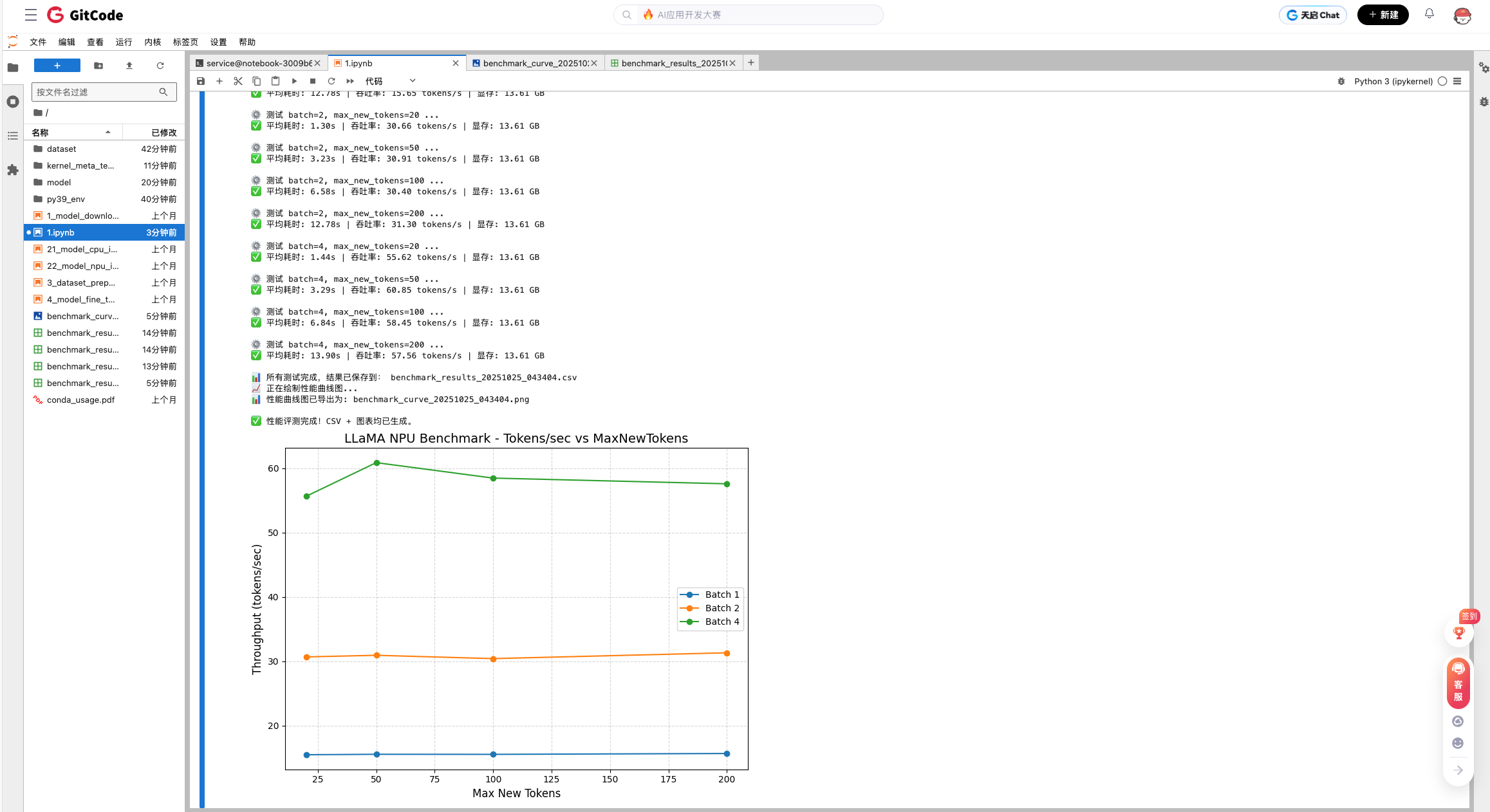
Task: Toggle name column sort order in the file browser
Action: click(72, 133)
